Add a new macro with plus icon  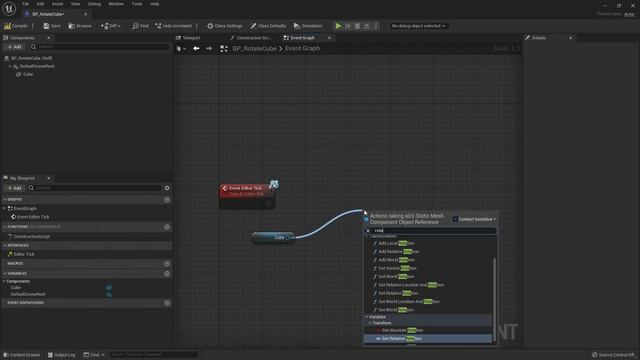[167, 264]
